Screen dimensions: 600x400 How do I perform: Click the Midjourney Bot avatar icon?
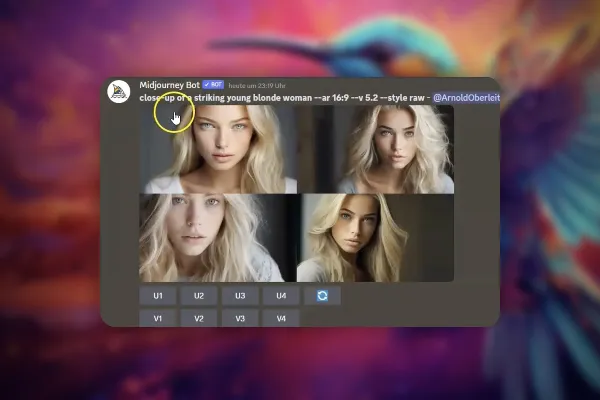point(119,92)
